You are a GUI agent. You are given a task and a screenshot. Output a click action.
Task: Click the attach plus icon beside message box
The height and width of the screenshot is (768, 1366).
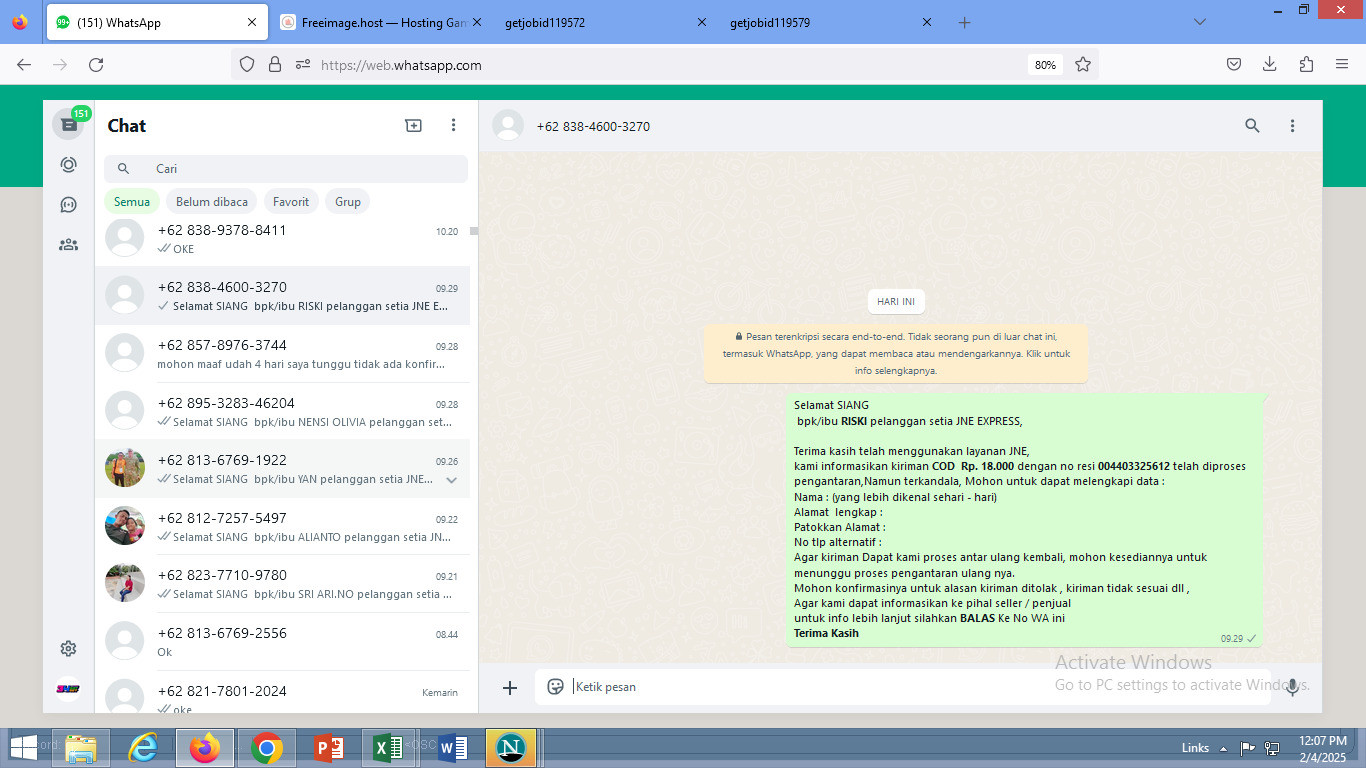510,687
